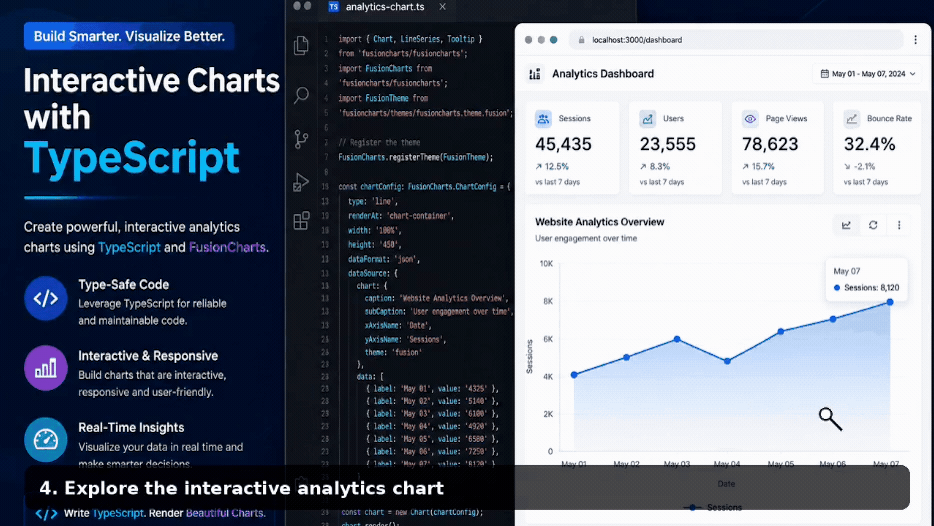934x526 pixels.
Task: Open Source Control branch icon in editor sidebar
Action: tap(301, 139)
